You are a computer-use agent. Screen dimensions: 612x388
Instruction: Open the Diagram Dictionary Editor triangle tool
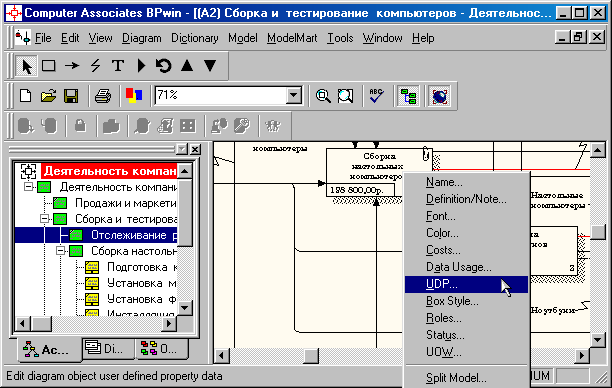tap(141, 66)
